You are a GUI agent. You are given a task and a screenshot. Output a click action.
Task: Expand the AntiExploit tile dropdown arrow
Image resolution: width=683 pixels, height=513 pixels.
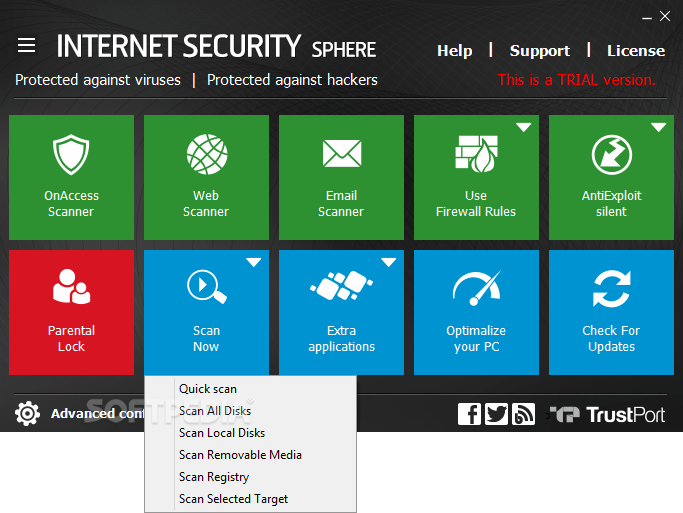(659, 127)
